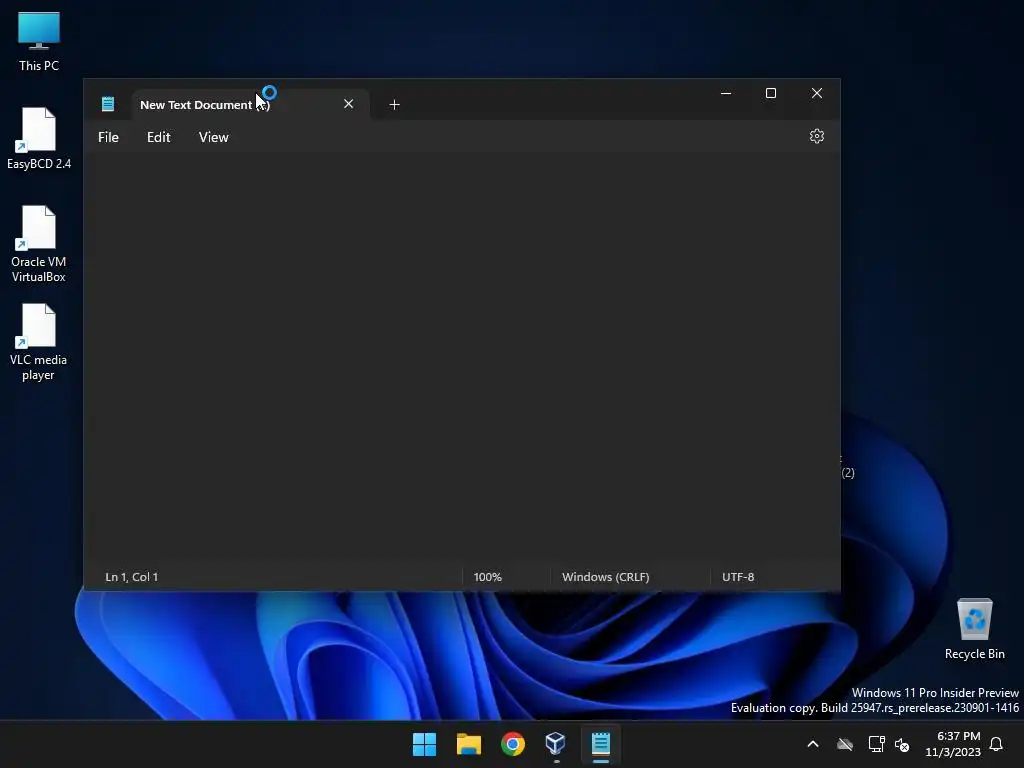Click the UTF-8 encoding status entry
Image resolution: width=1024 pixels, height=768 pixels.
[x=738, y=577]
